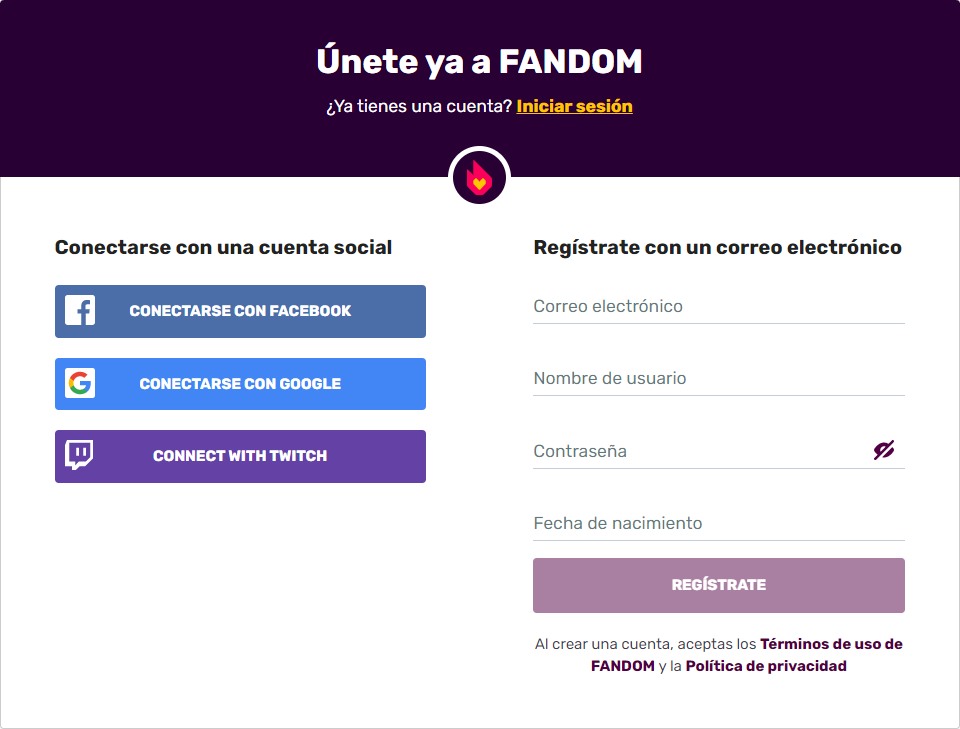This screenshot has width=960, height=729.
Task: Open the 'Política de privacidad' link
Action: point(766,666)
